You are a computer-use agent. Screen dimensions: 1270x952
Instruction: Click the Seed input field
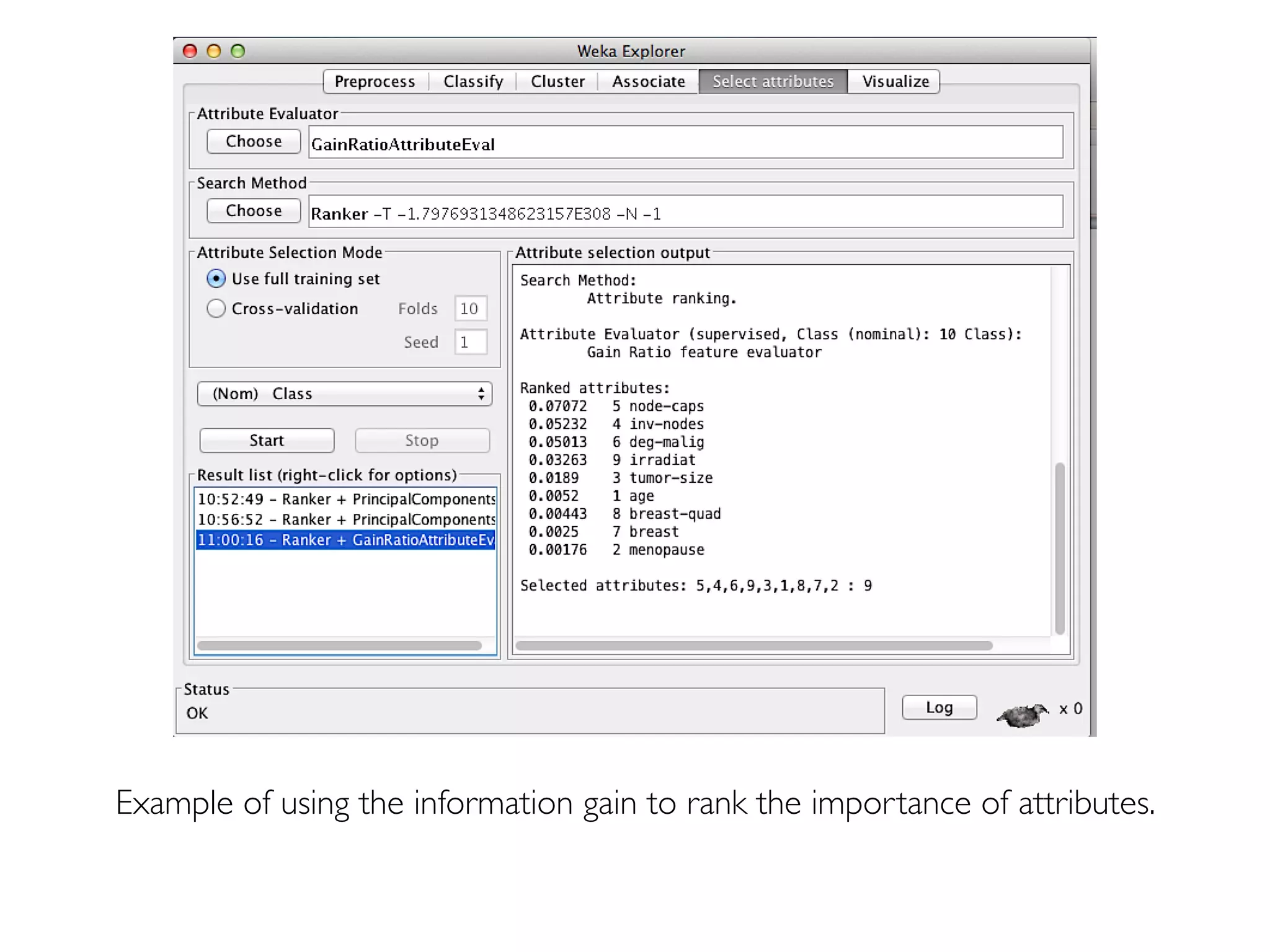click(x=470, y=342)
